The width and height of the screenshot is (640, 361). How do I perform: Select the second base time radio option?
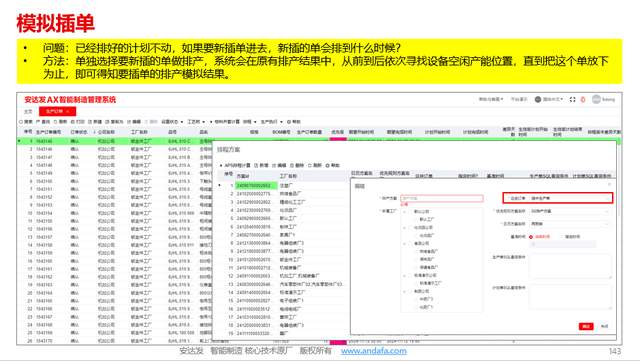click(x=562, y=237)
